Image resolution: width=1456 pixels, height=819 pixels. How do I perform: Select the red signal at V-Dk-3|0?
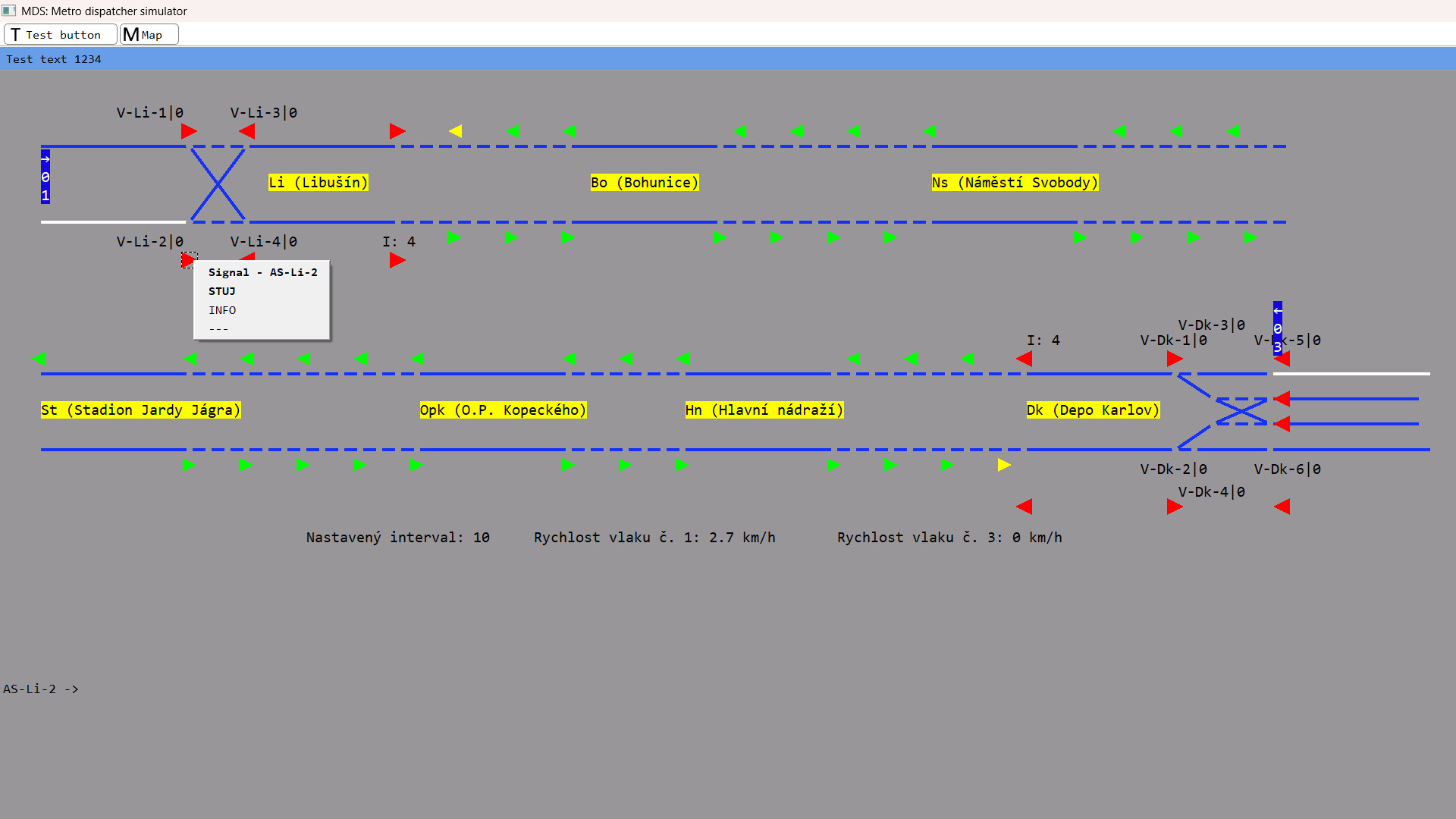[1282, 397]
